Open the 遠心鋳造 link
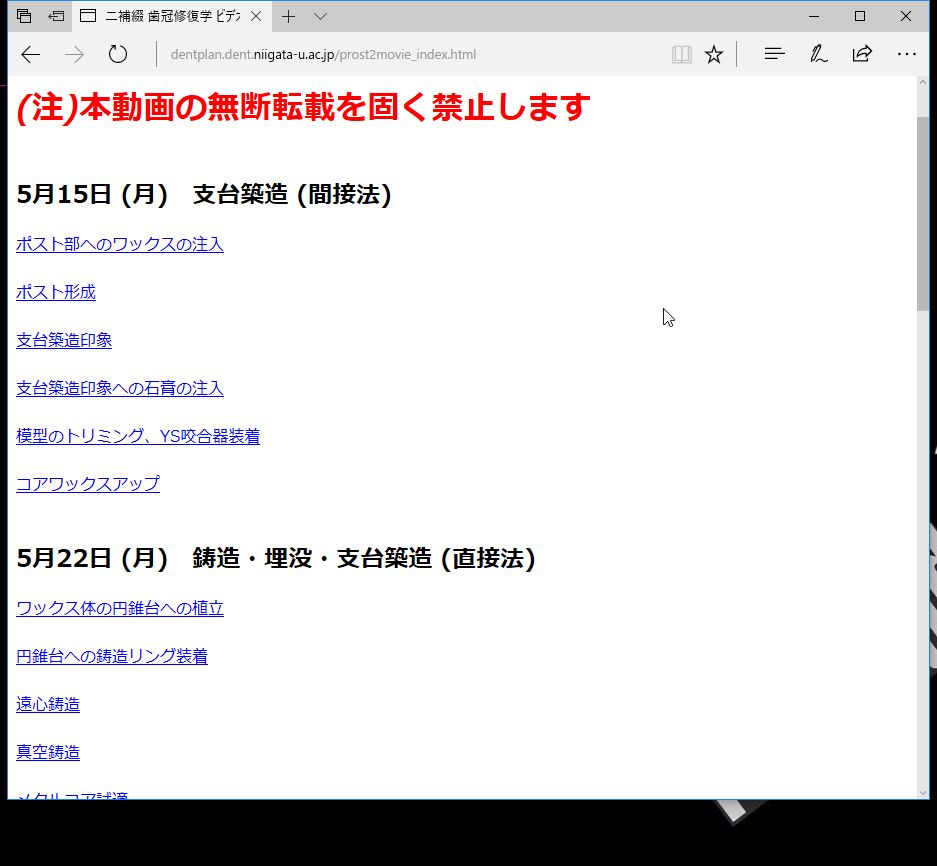Image resolution: width=937 pixels, height=866 pixels. (x=48, y=704)
